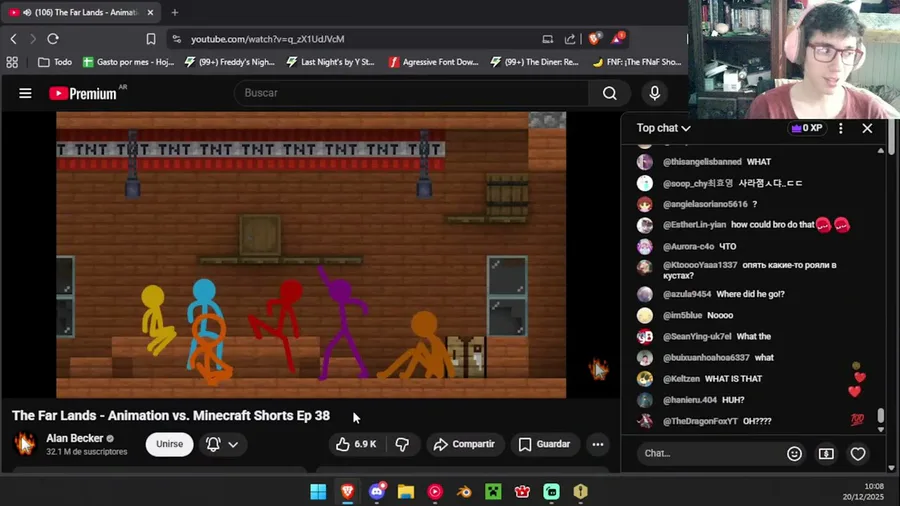Open the chat emoji picker
Screen dimensions: 900x506
794,454
